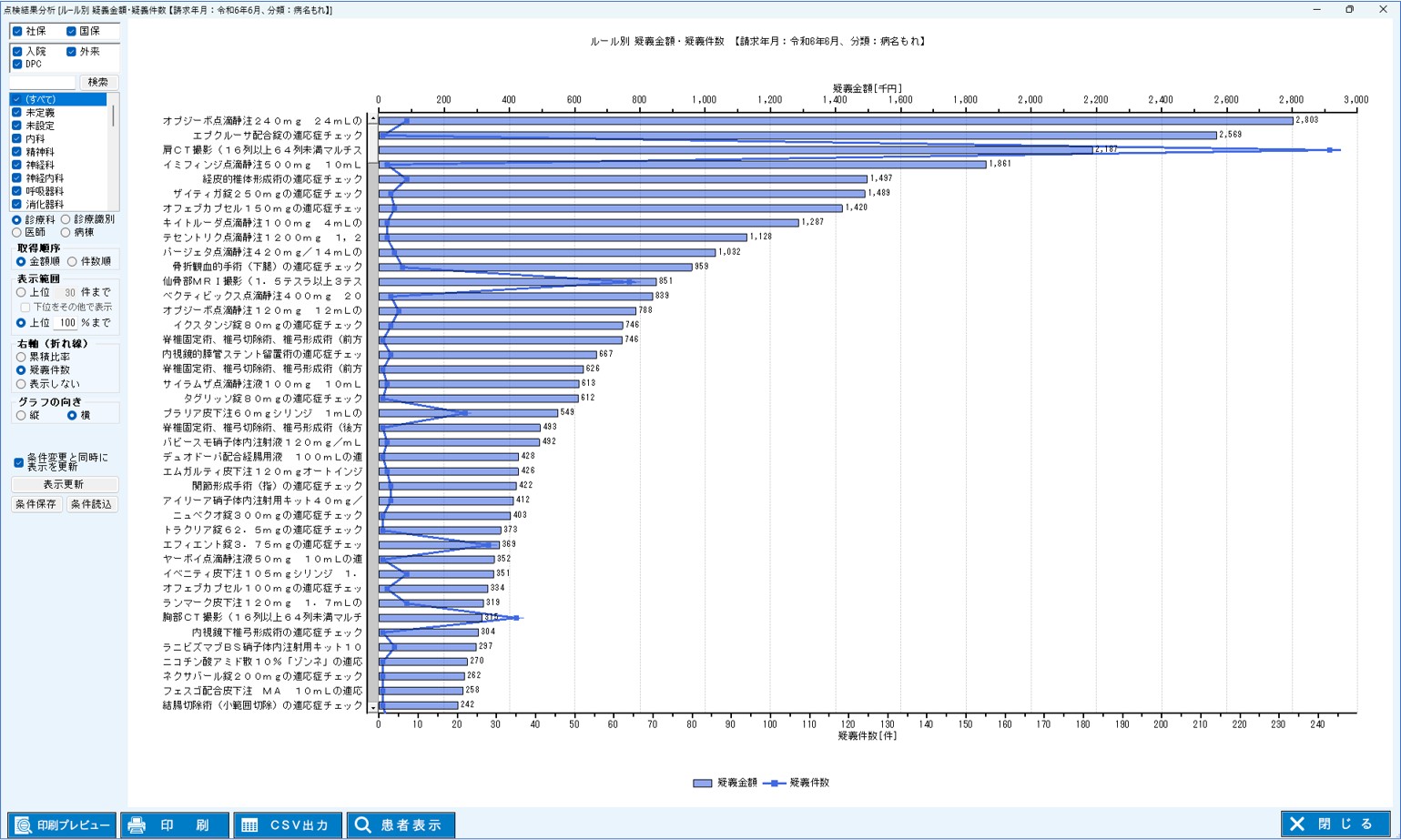Click the CSV出力 table icon
1401x840 pixels.
(x=249, y=825)
